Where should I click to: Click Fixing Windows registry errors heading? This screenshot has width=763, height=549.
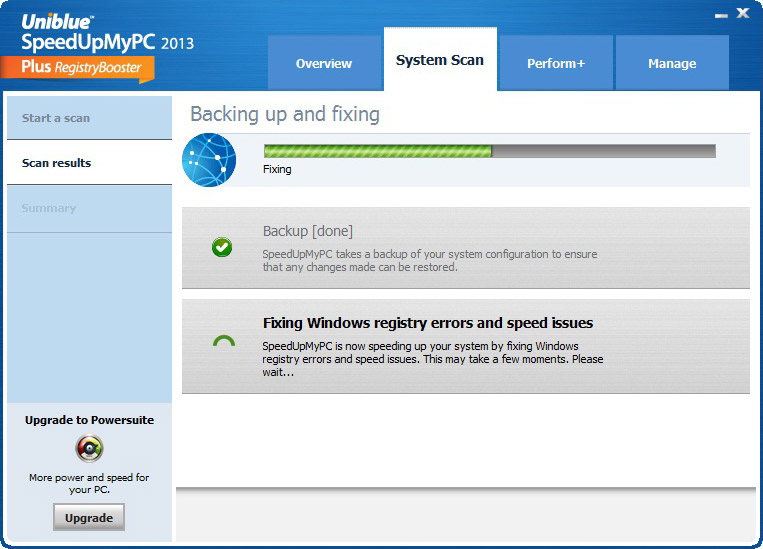point(428,323)
